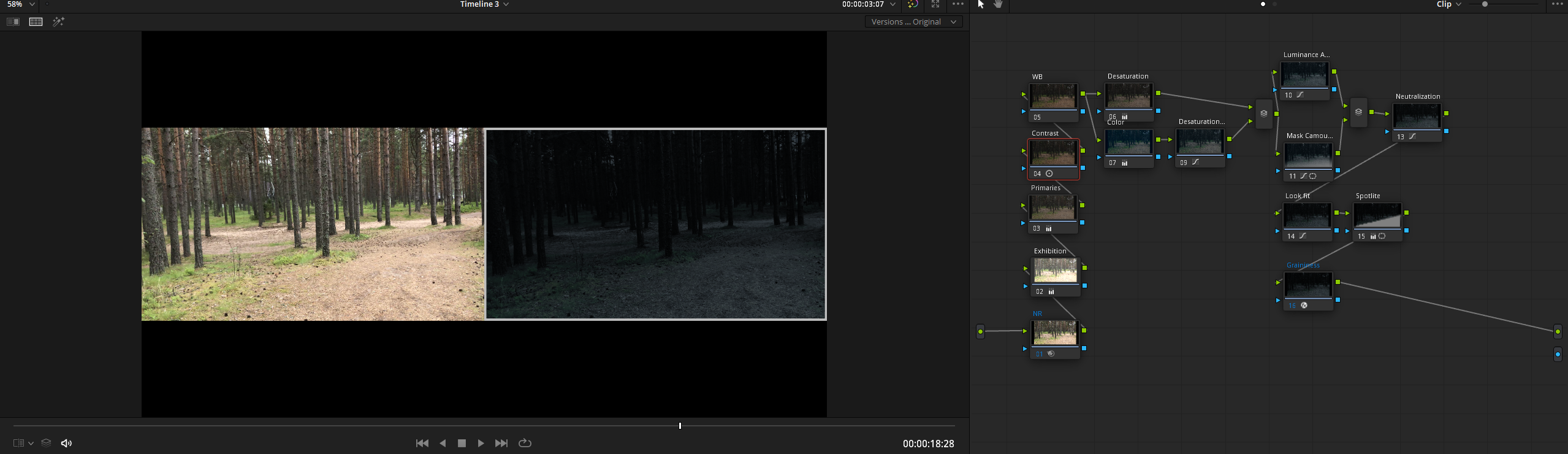Jump to the last frame
This screenshot has width=1568, height=454.
point(501,443)
